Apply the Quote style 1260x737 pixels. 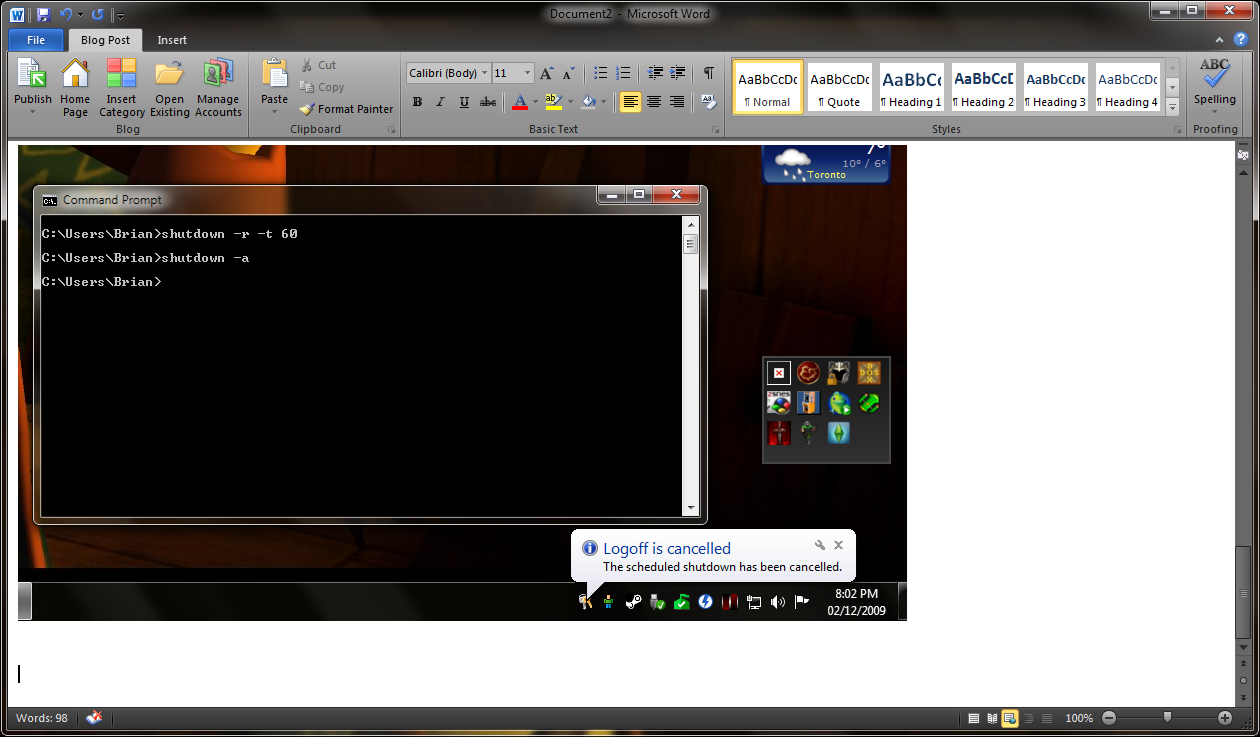840,88
